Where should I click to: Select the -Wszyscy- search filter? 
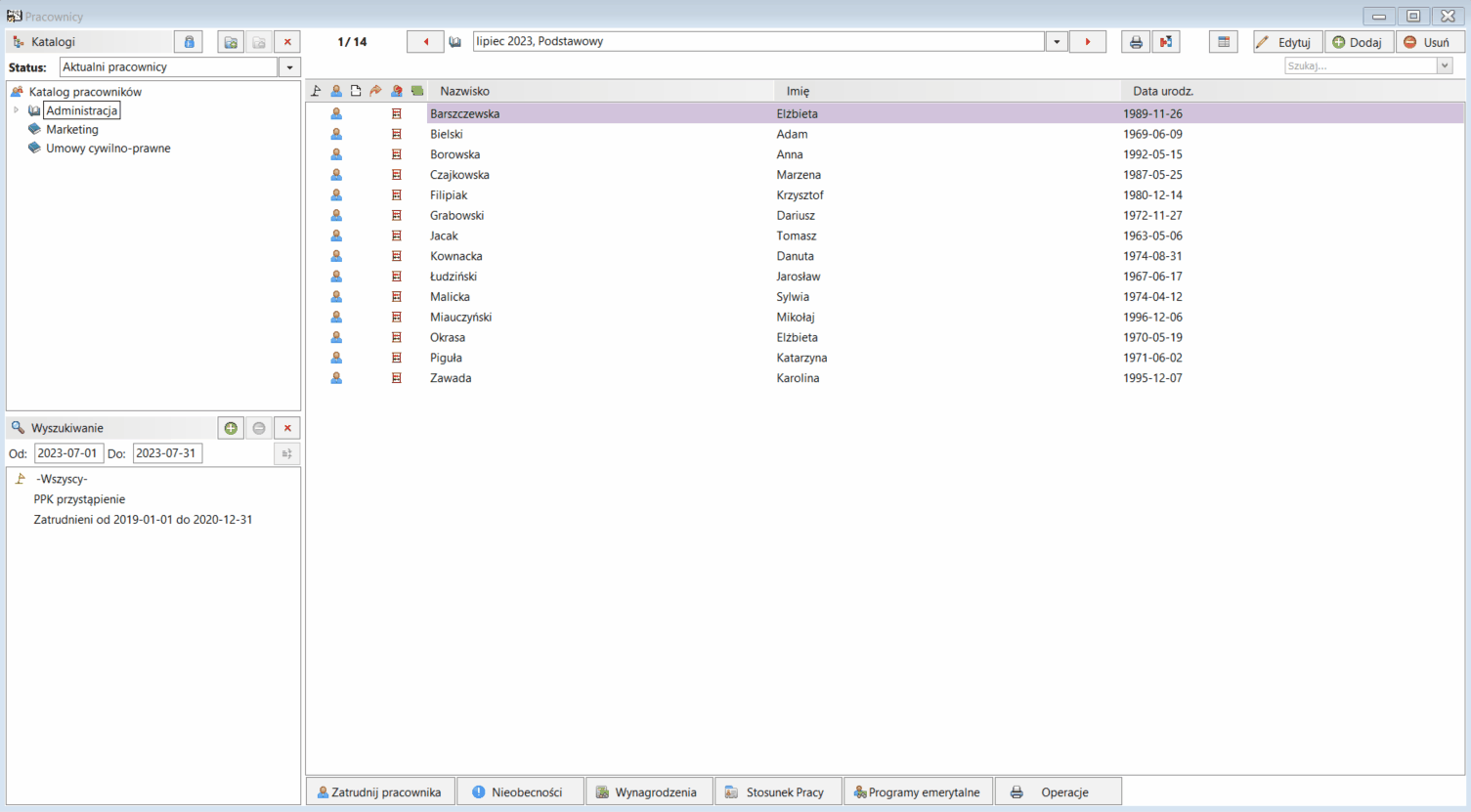(62, 479)
